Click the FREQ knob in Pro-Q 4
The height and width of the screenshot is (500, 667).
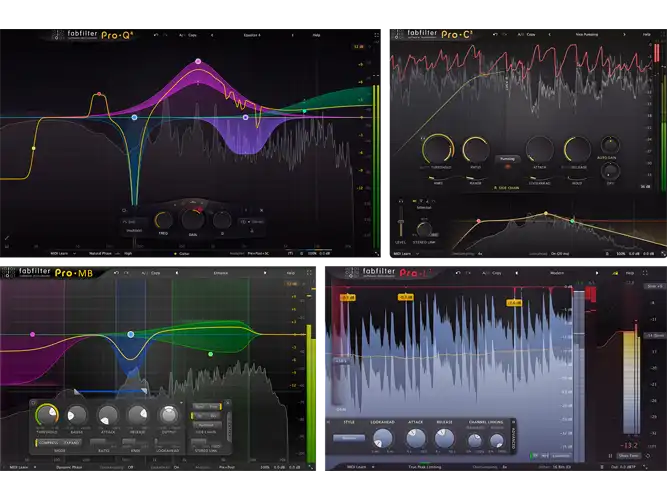tap(164, 220)
